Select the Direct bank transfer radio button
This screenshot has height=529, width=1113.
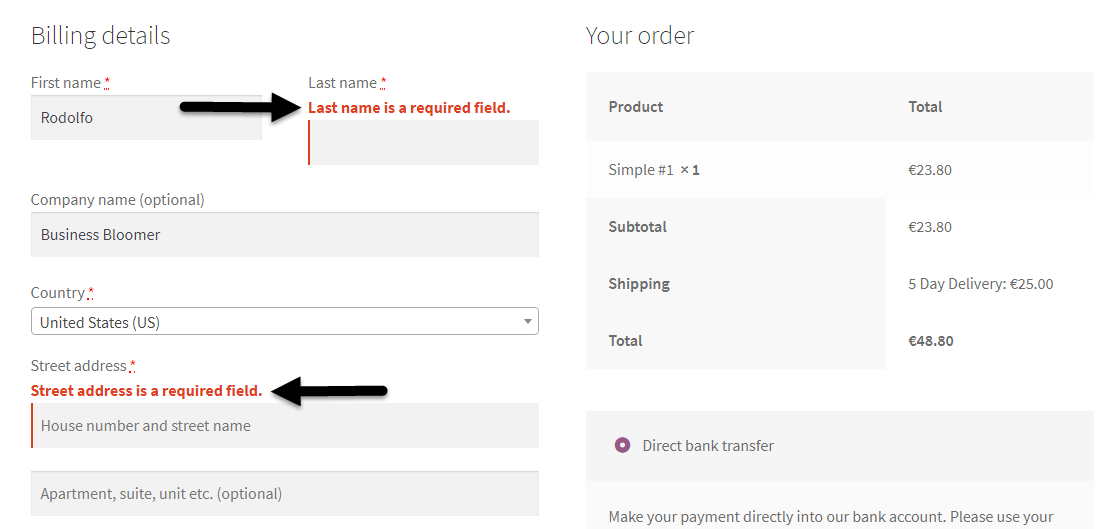pyautogui.click(x=623, y=446)
